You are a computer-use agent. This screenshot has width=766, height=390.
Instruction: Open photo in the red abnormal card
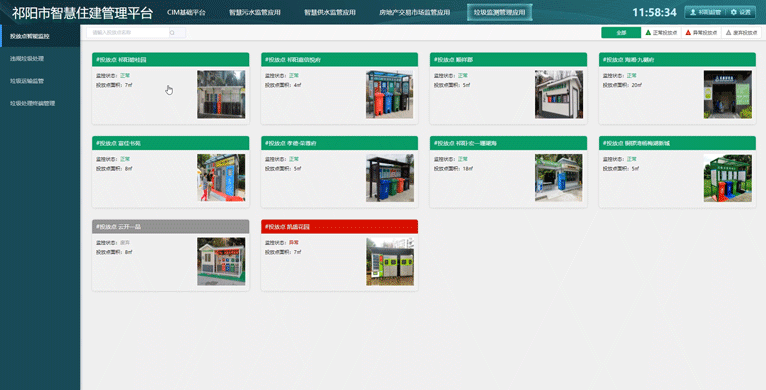coord(390,261)
